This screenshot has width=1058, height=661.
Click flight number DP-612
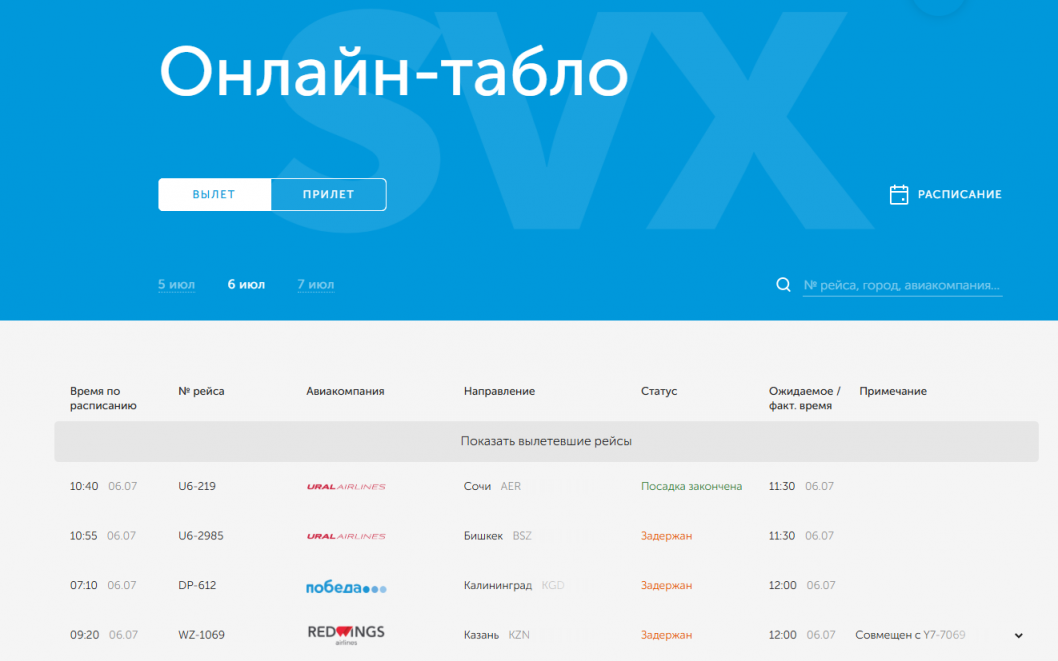(x=197, y=585)
